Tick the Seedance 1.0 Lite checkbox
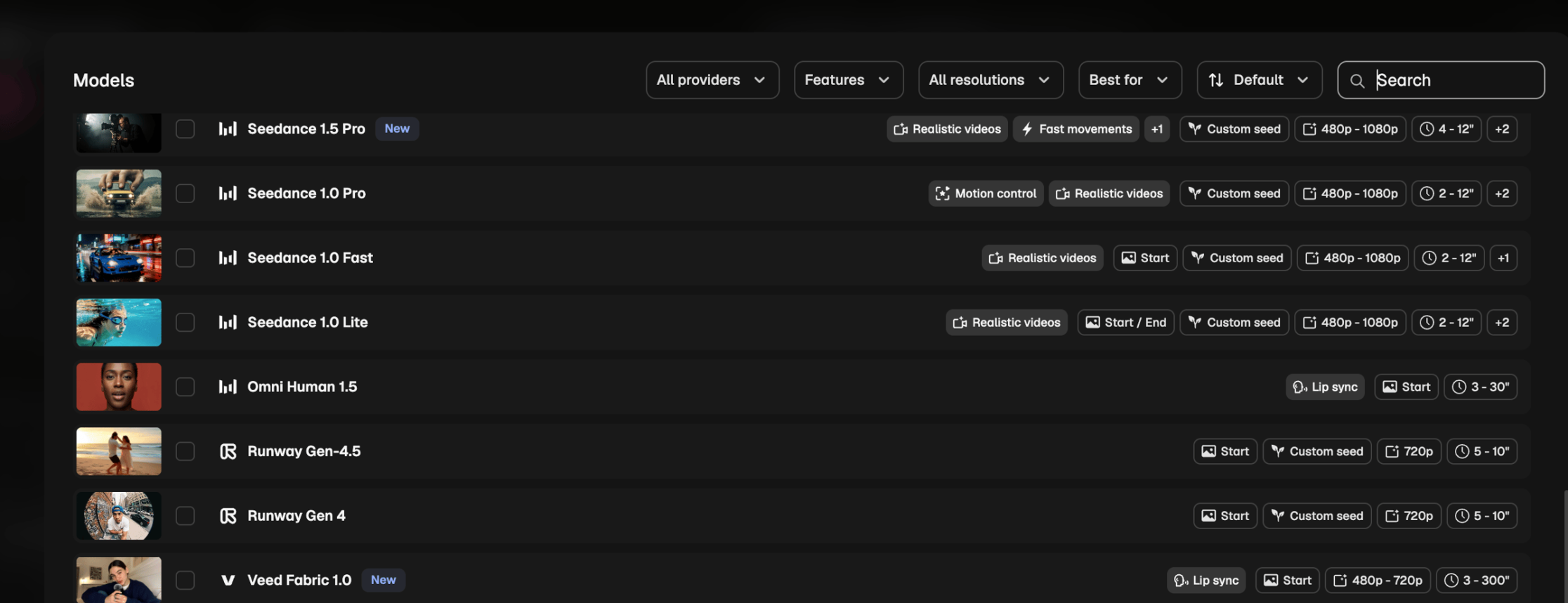The width and height of the screenshot is (1568, 603). pyautogui.click(x=185, y=323)
